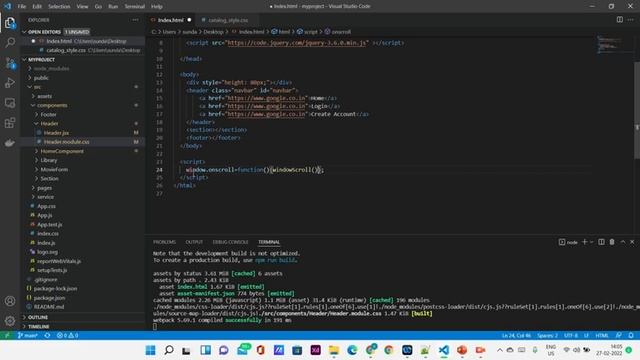
Task: Select Header.module.css in file tree
Action: coord(83,142)
